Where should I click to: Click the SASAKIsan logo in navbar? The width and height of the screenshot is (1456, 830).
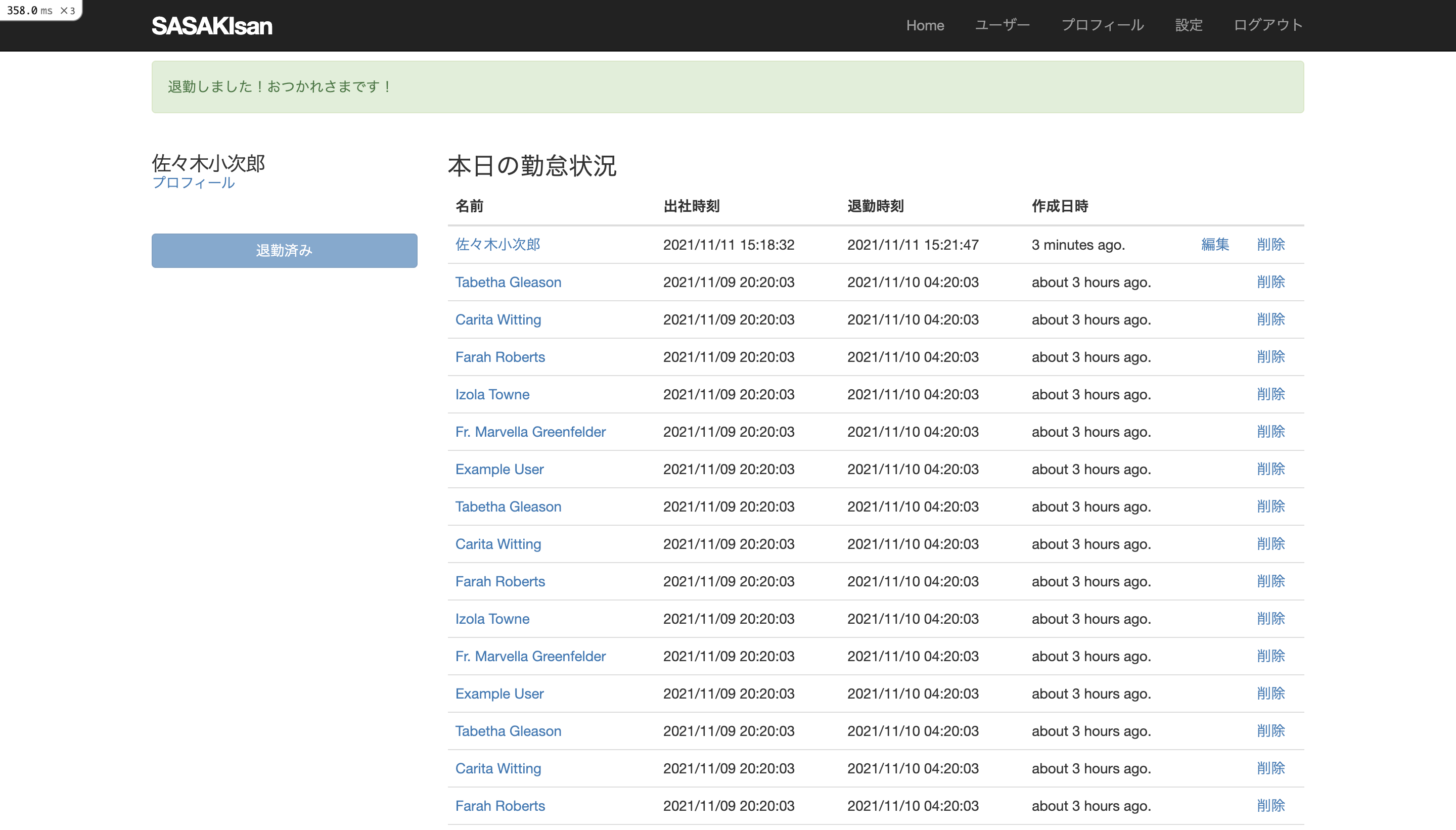point(211,26)
